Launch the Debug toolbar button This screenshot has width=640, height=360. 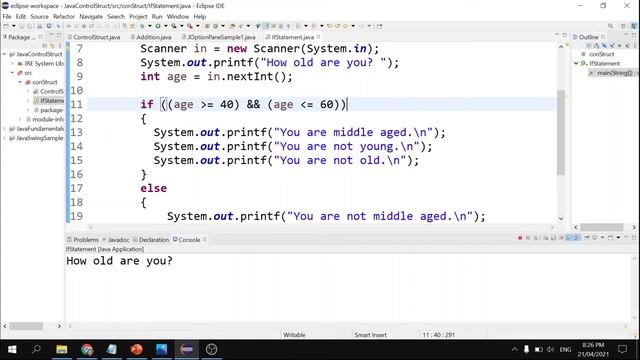click(142, 26)
